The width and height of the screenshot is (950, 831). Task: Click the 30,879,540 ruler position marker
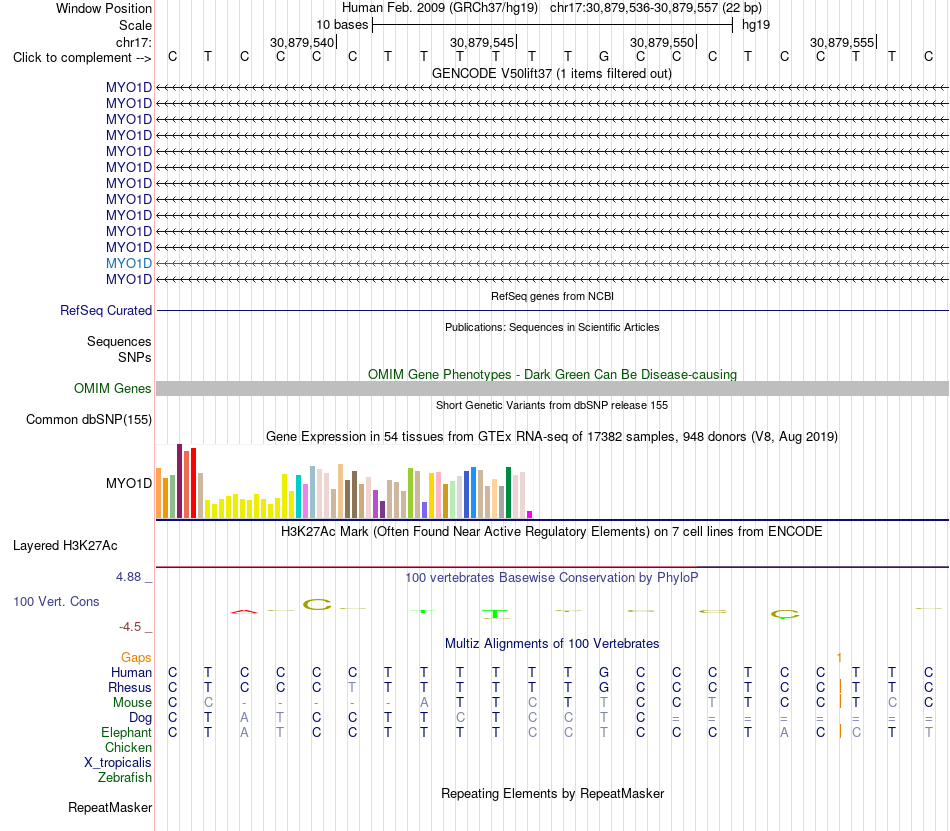[302, 42]
